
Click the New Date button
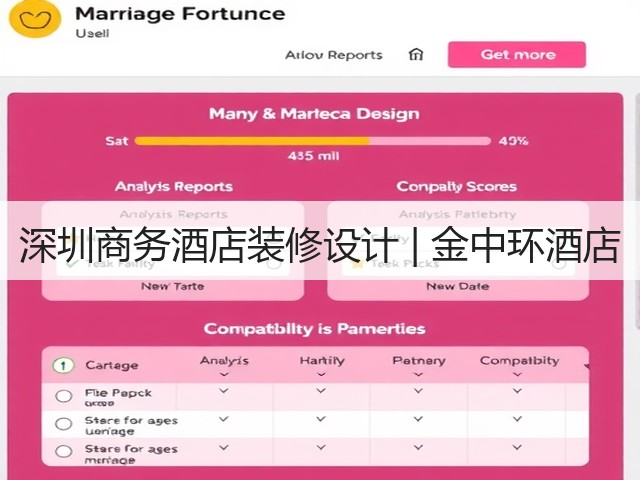click(458, 286)
